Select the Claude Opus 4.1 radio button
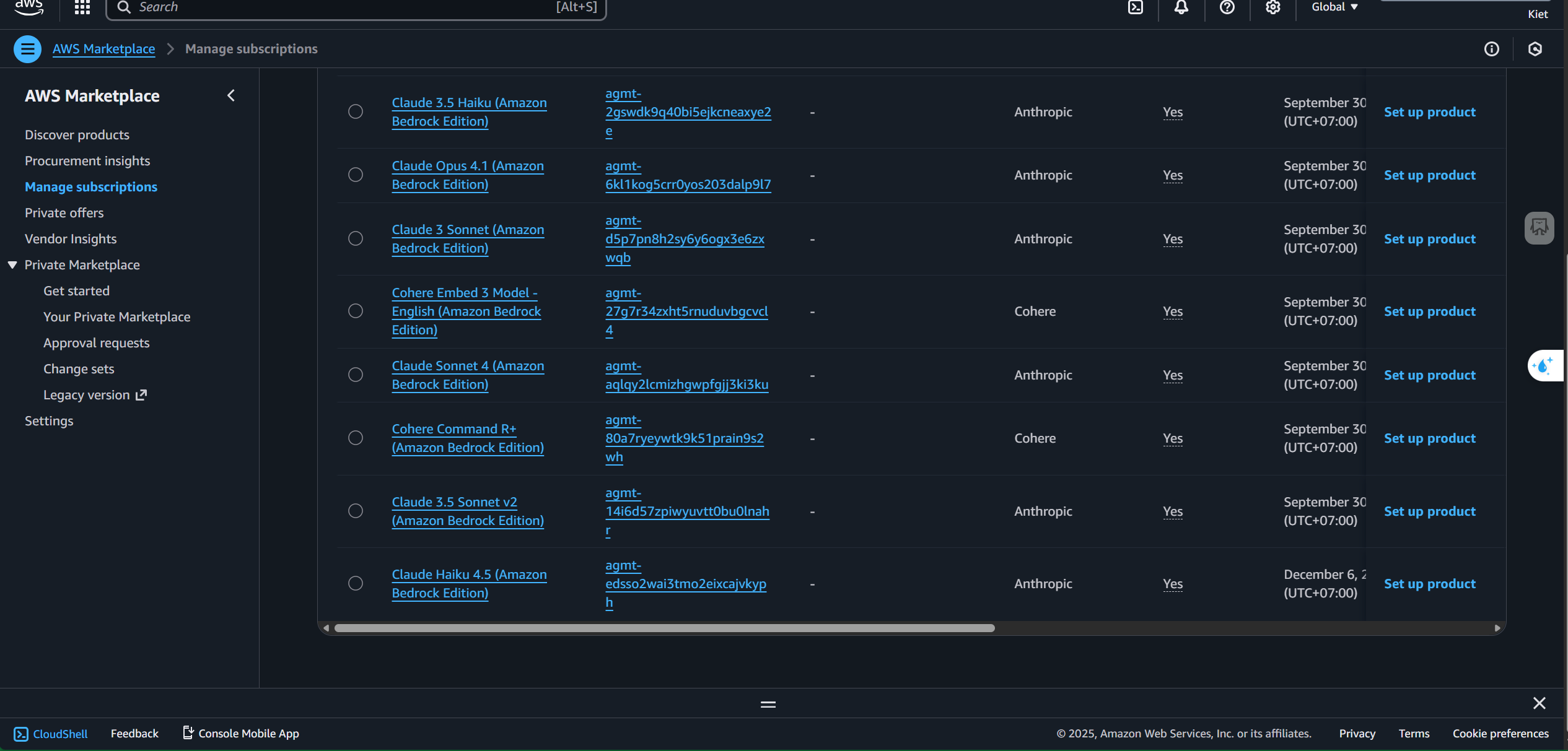This screenshot has width=1568, height=751. [356, 175]
